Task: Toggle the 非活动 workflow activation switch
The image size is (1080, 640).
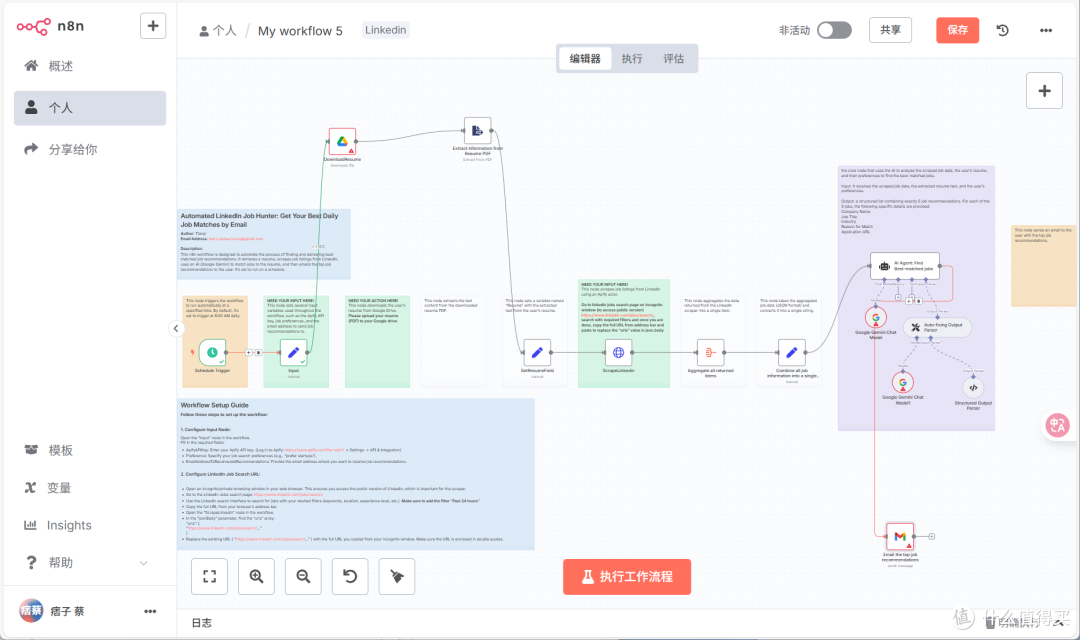Action: (x=834, y=30)
